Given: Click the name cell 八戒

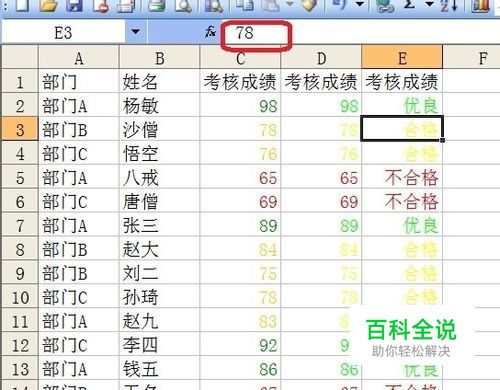Looking at the screenshot, I should [x=160, y=177].
